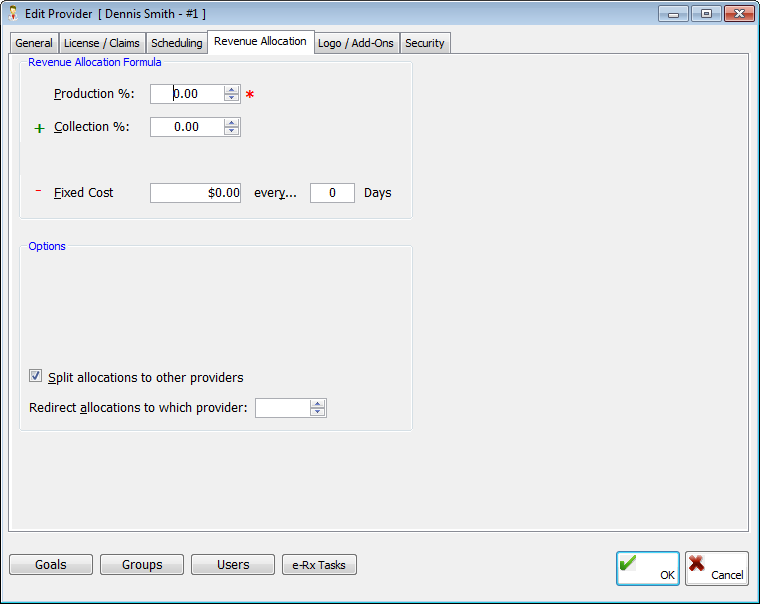
Task: Click the Redirect allocations provider spinner arrows
Action: pyautogui.click(x=318, y=408)
